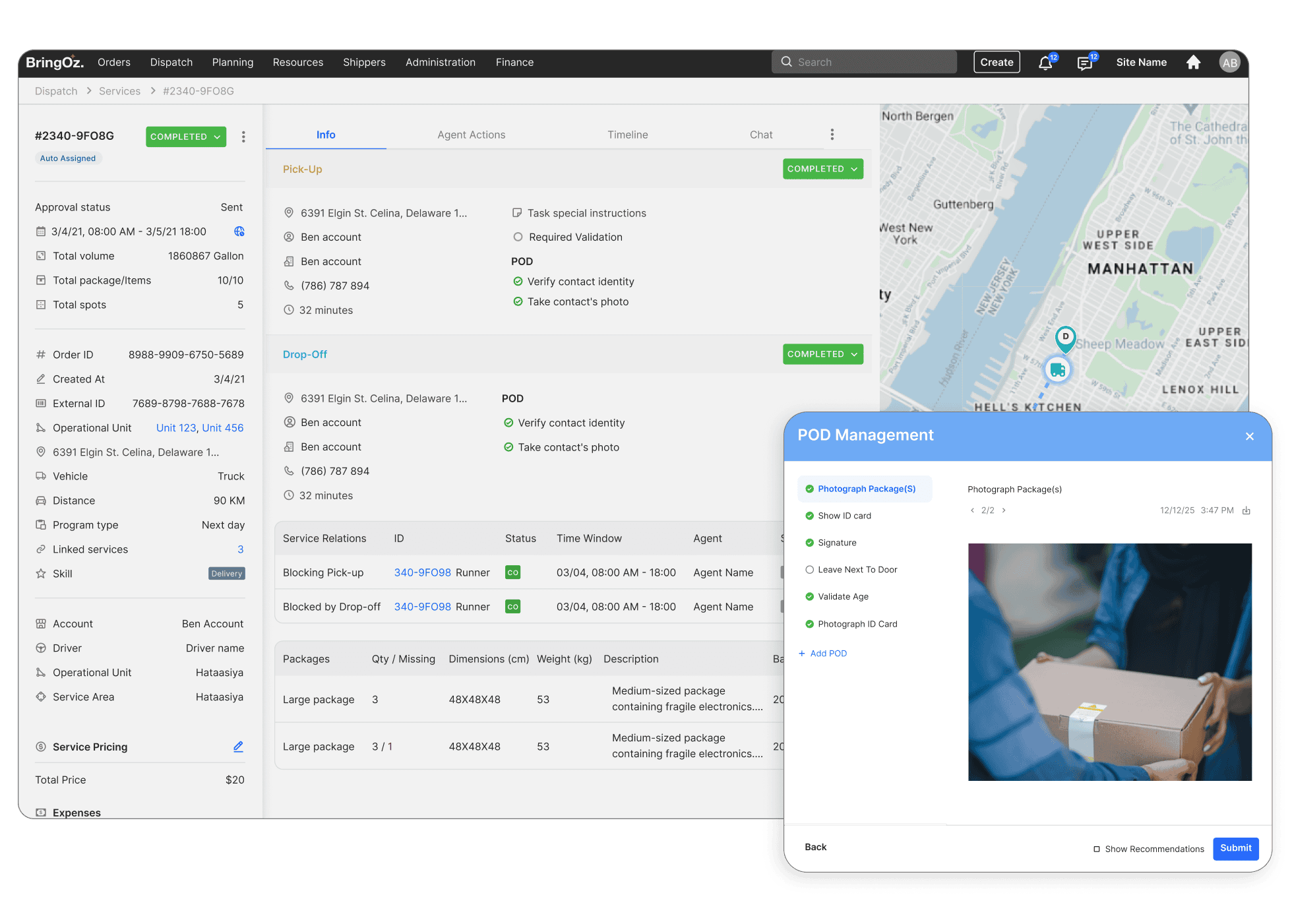Open the messages icon in top bar
Viewport: 1290px width, 924px height.
coord(1084,63)
